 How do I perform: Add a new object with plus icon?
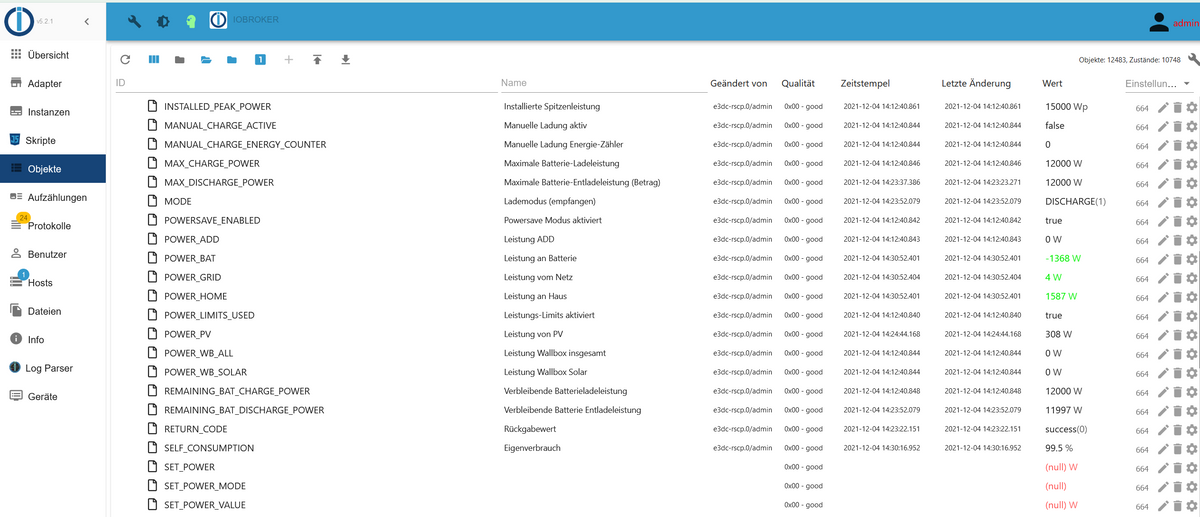[289, 60]
